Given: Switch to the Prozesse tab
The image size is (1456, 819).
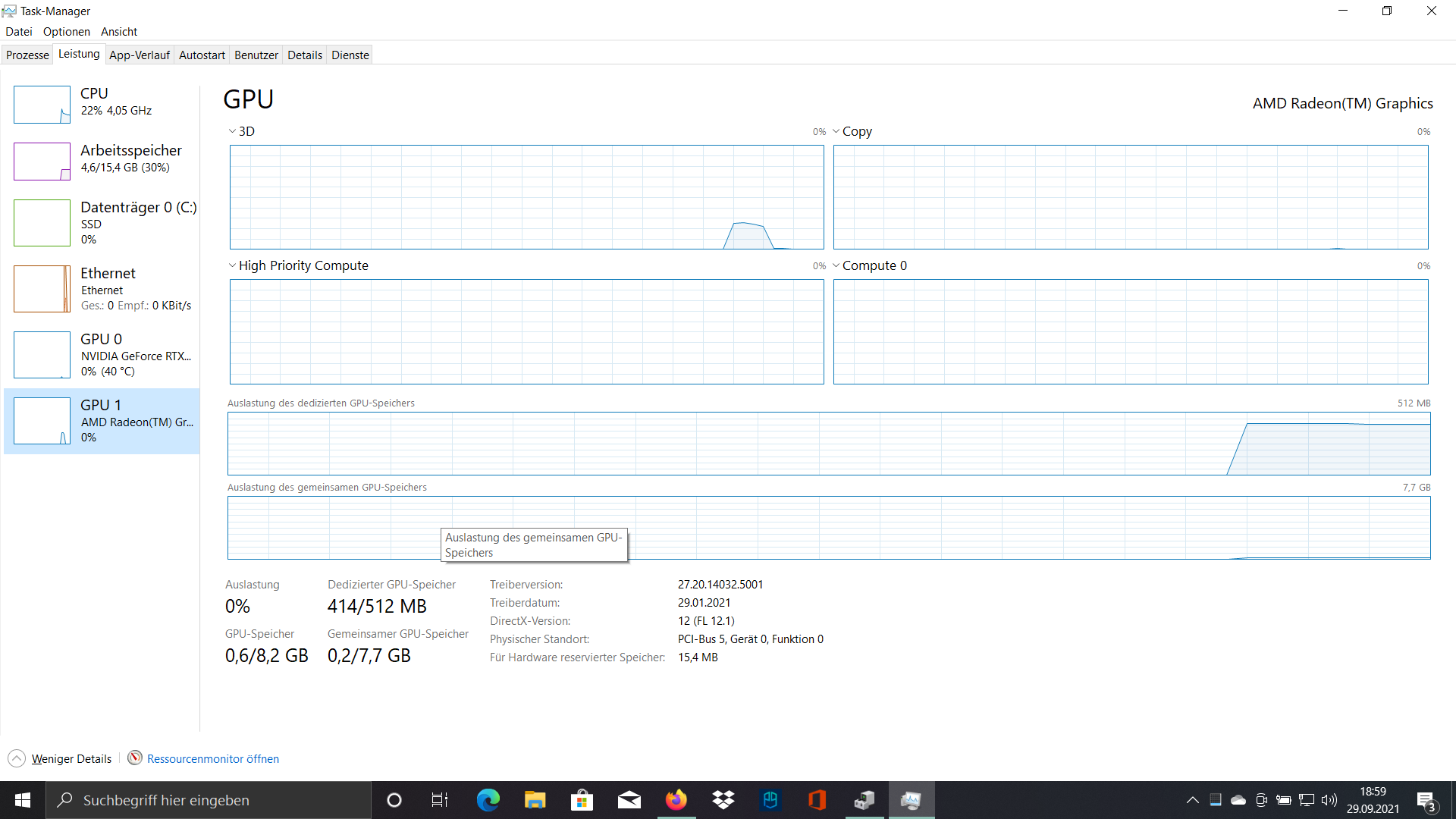Looking at the screenshot, I should [x=27, y=55].
